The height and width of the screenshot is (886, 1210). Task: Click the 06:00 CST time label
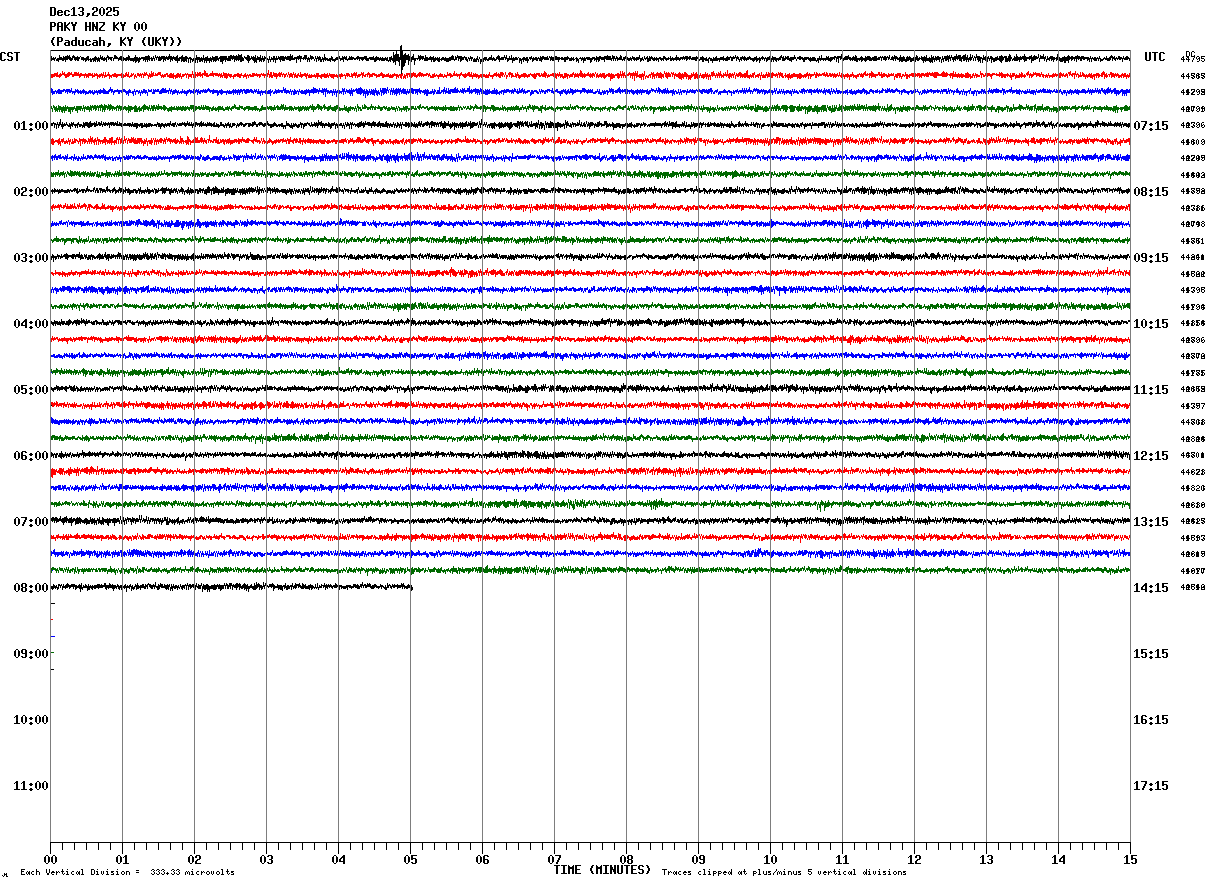pyautogui.click(x=30, y=456)
